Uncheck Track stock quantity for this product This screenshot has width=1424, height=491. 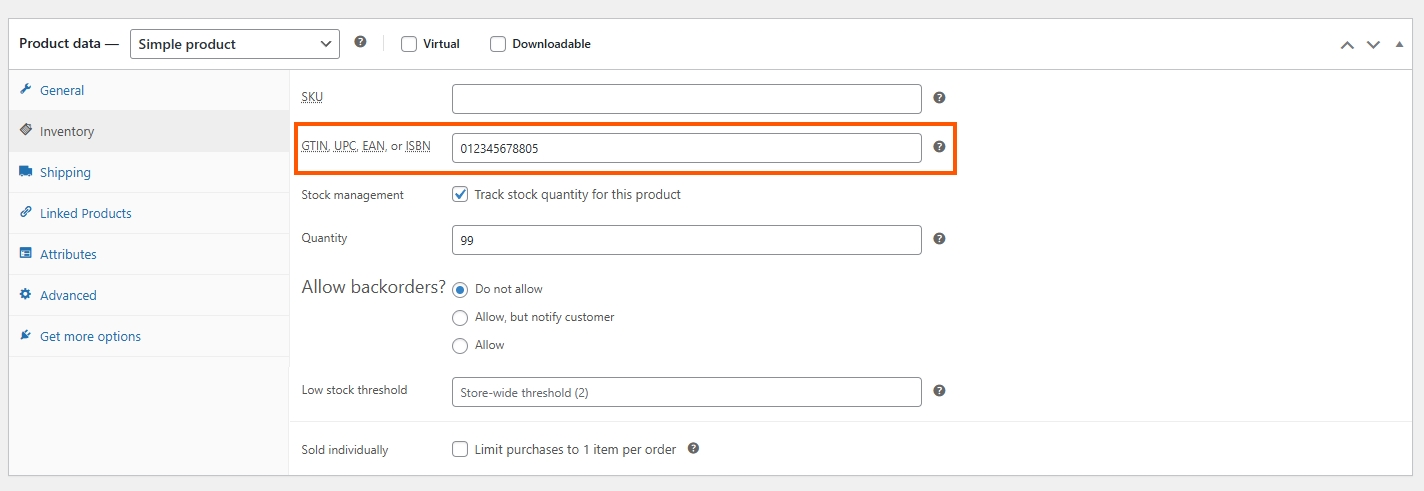click(x=460, y=195)
